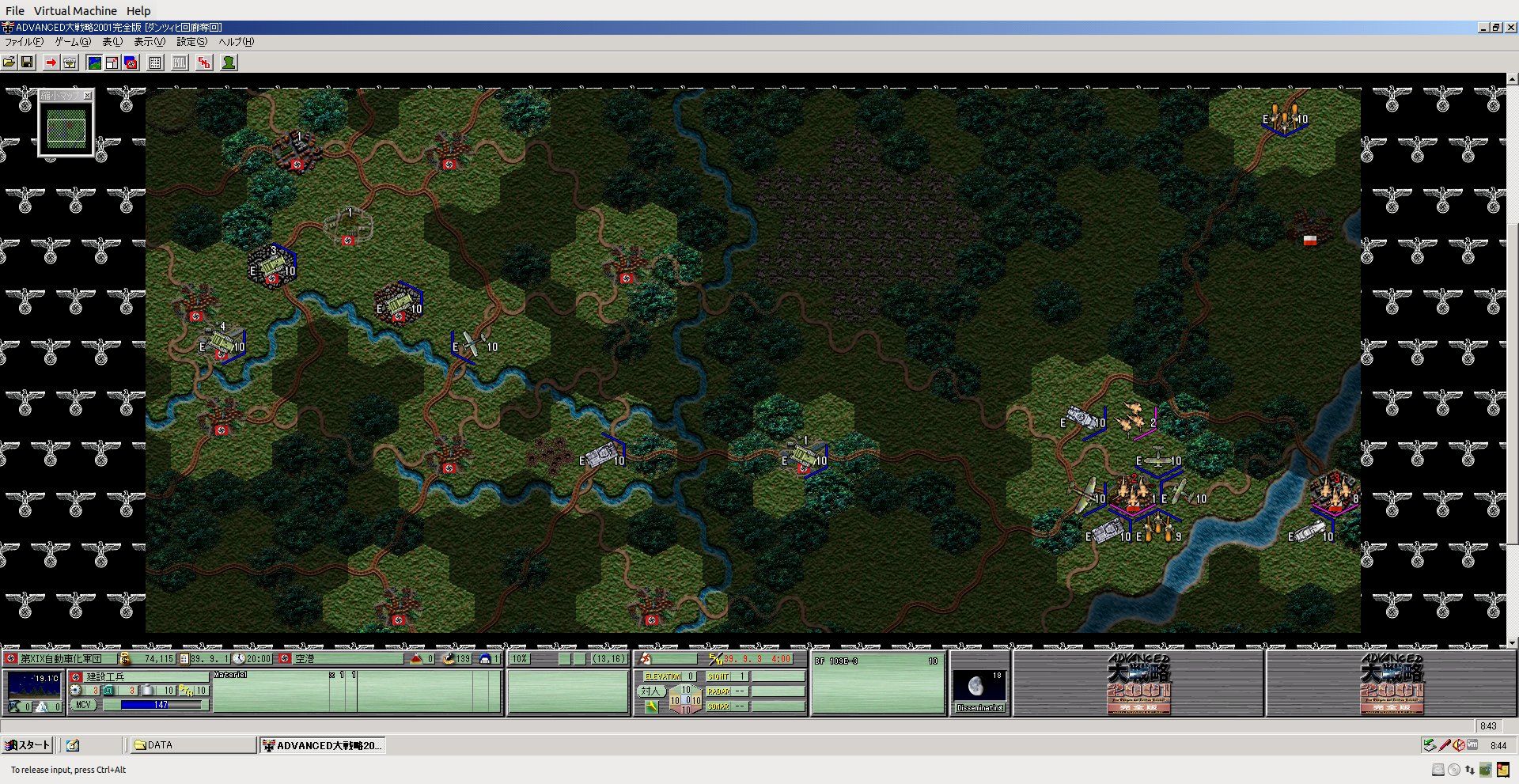This screenshot has height=784, width=1519.
Task: Click the CD drive VM status icon
Action: click(1454, 770)
